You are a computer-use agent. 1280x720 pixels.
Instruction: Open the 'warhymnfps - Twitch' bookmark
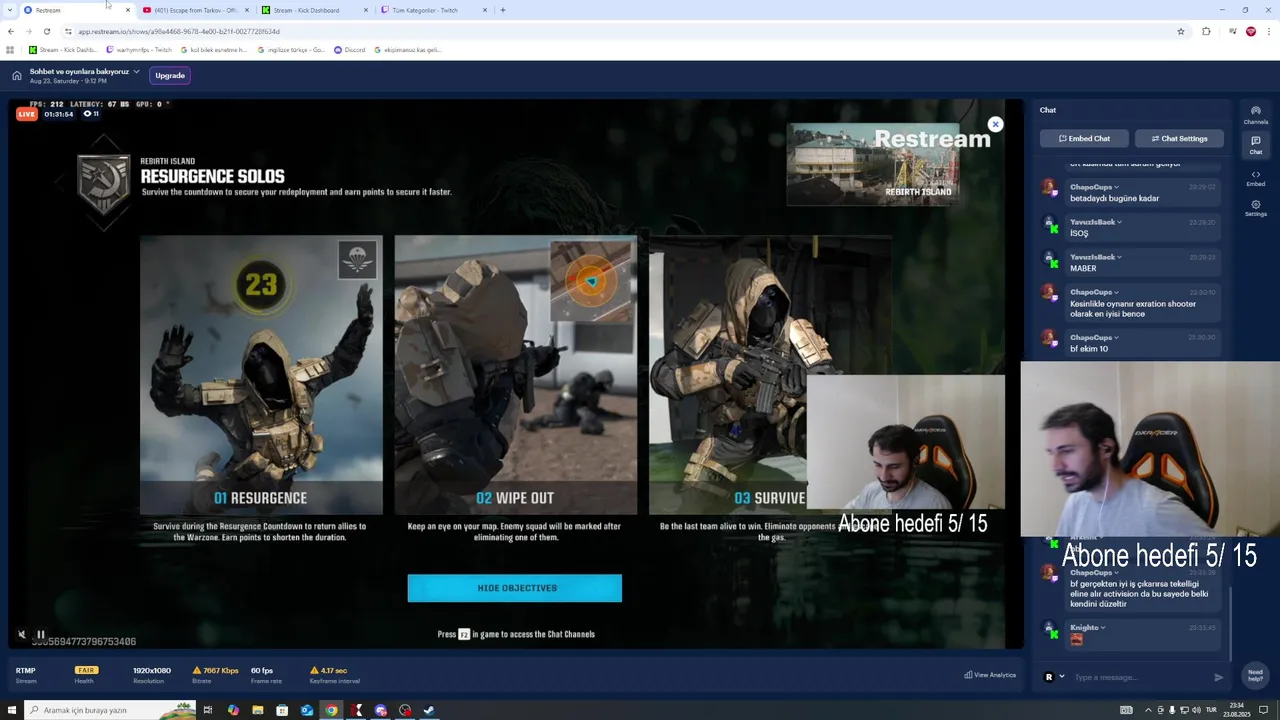point(138,49)
